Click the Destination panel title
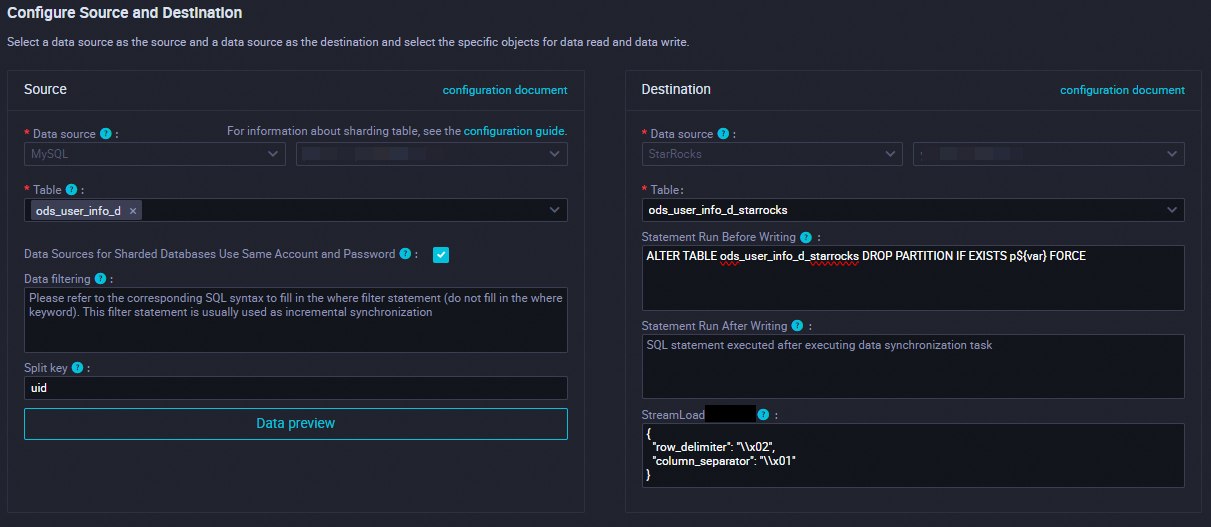Screen dimensions: 1211x527 [x=676, y=89]
